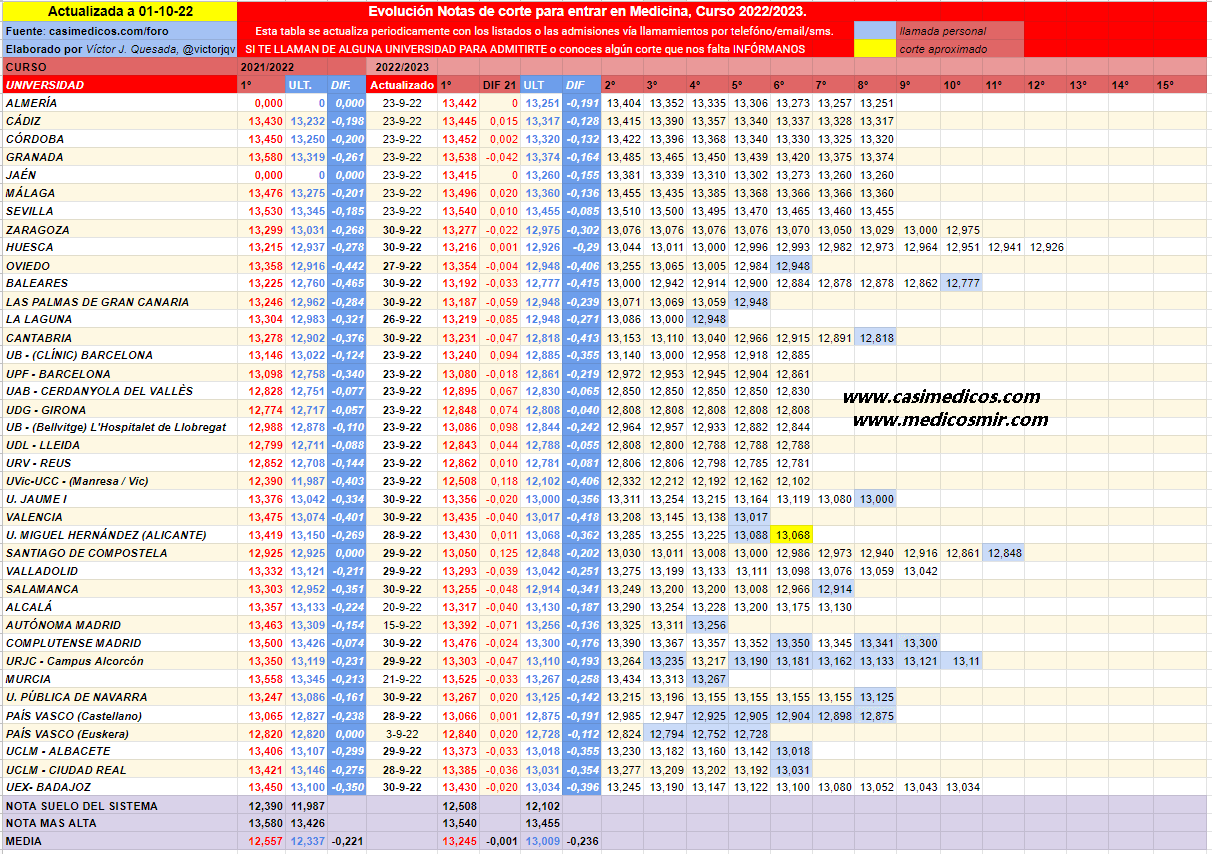
Task: Select the 'UAB - CERDANYOLA DEL VALLÈS' row label
Action: pyautogui.click(x=119, y=391)
